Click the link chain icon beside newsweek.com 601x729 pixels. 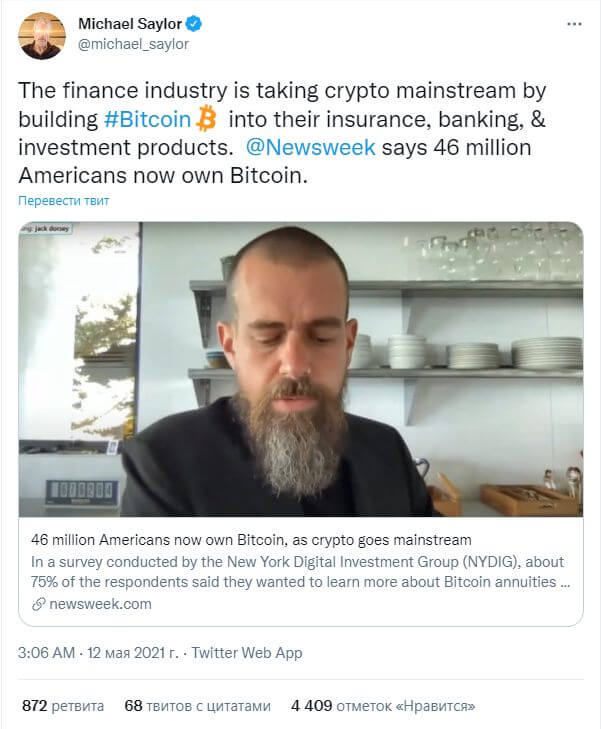click(39, 604)
